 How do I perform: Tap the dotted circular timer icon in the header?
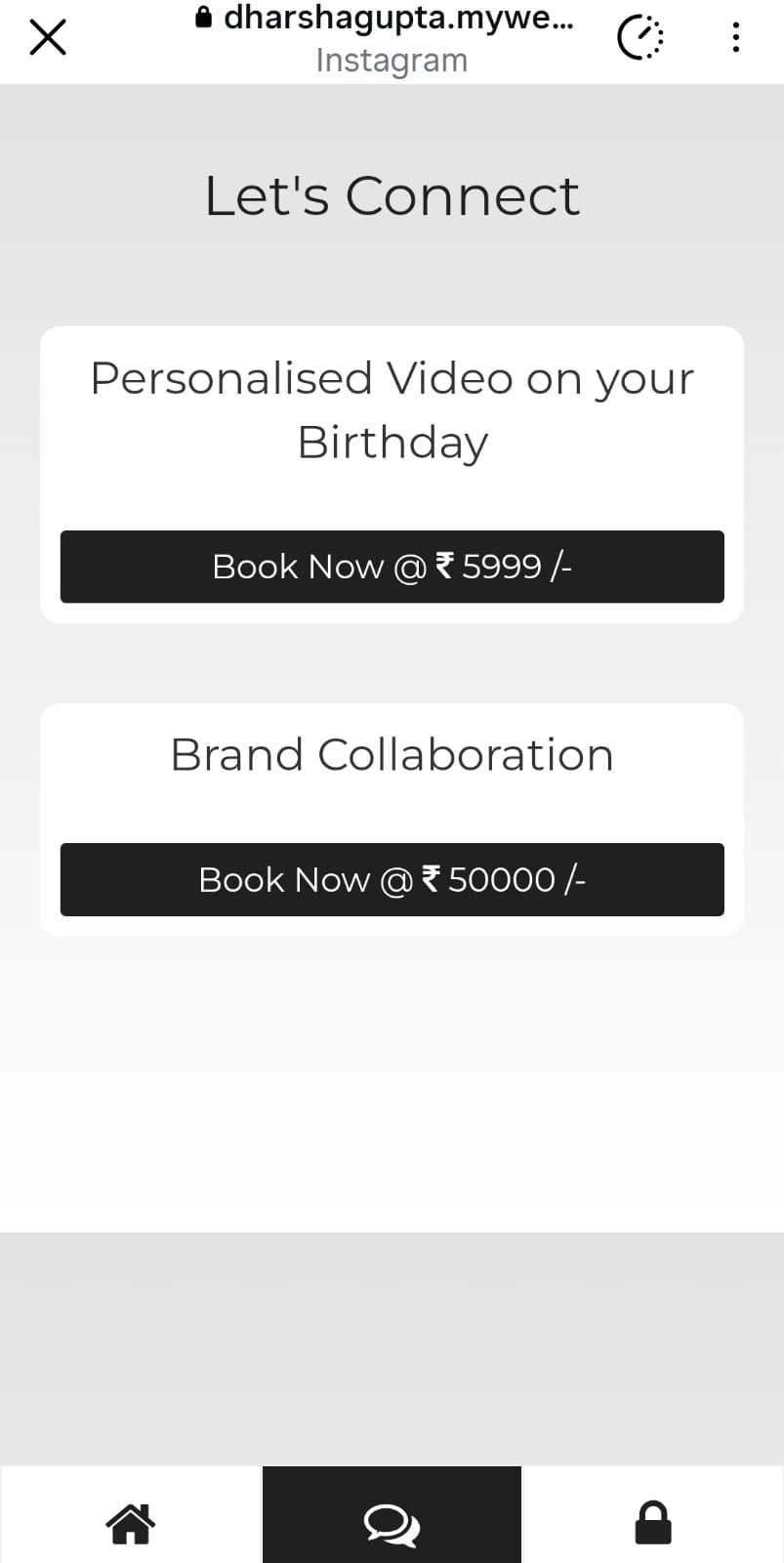point(640,38)
